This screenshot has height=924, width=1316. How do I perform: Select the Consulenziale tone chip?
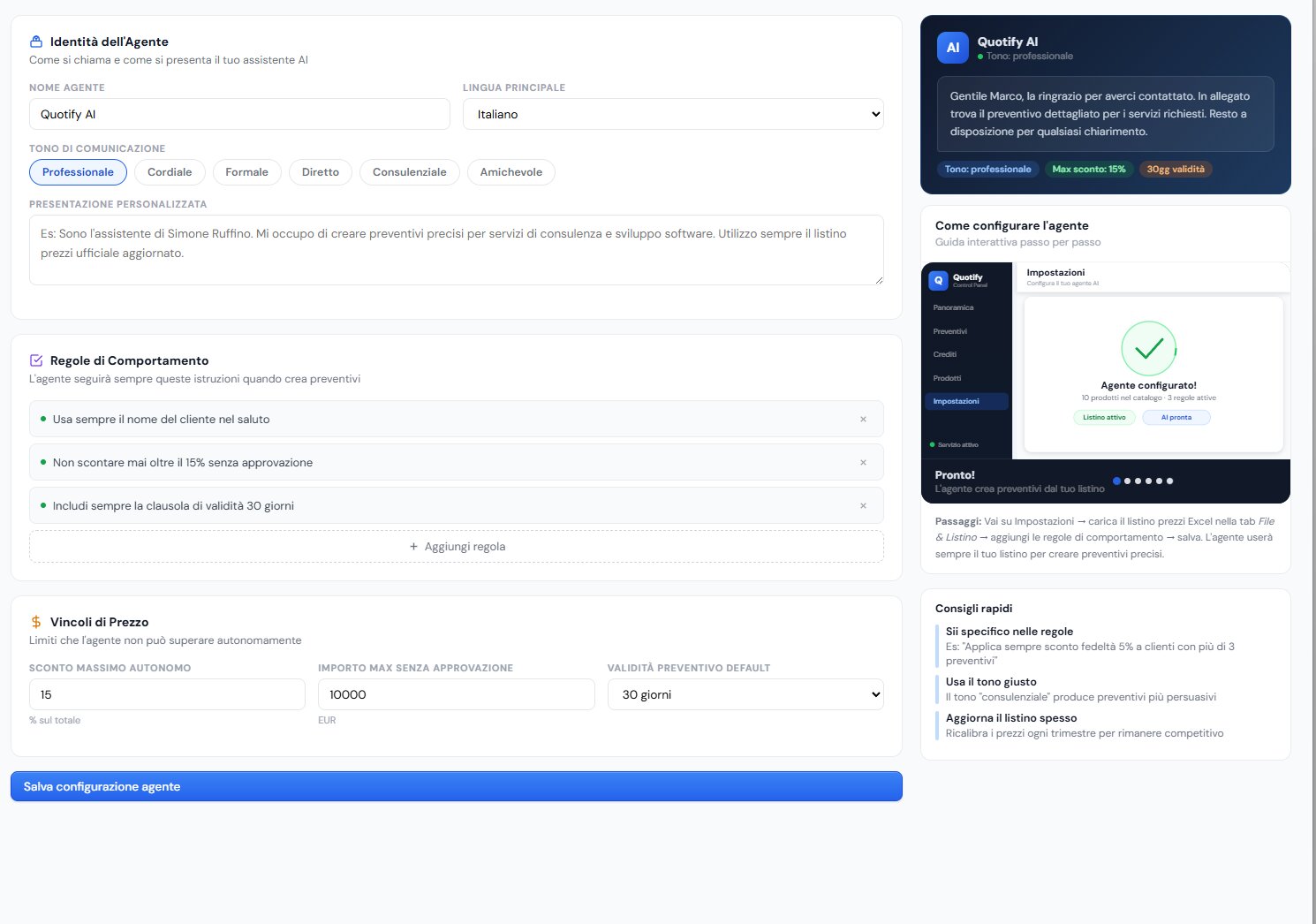(410, 172)
